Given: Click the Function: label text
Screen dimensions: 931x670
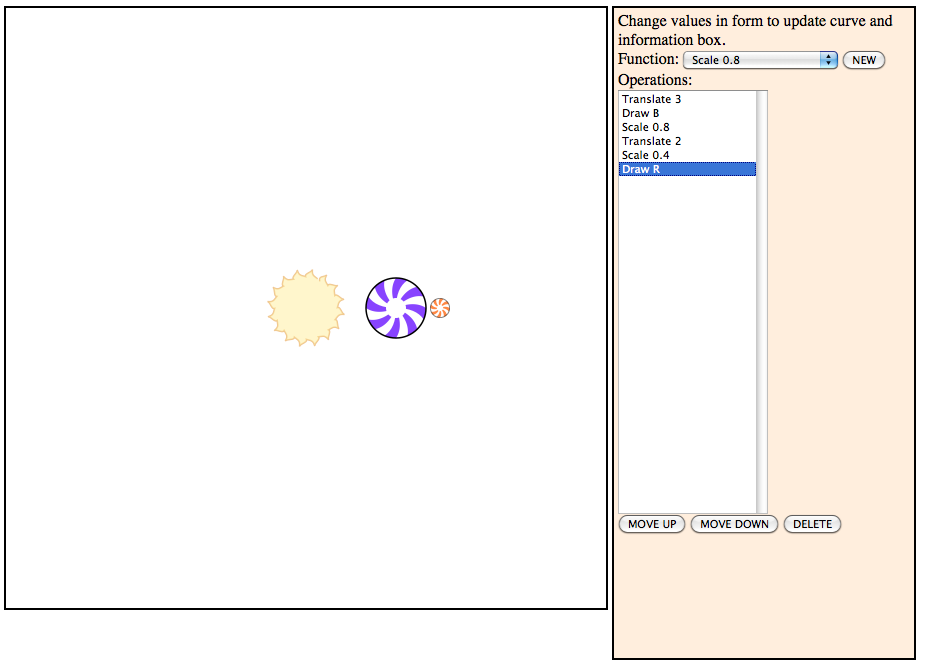Looking at the screenshot, I should pyautogui.click(x=648, y=60).
